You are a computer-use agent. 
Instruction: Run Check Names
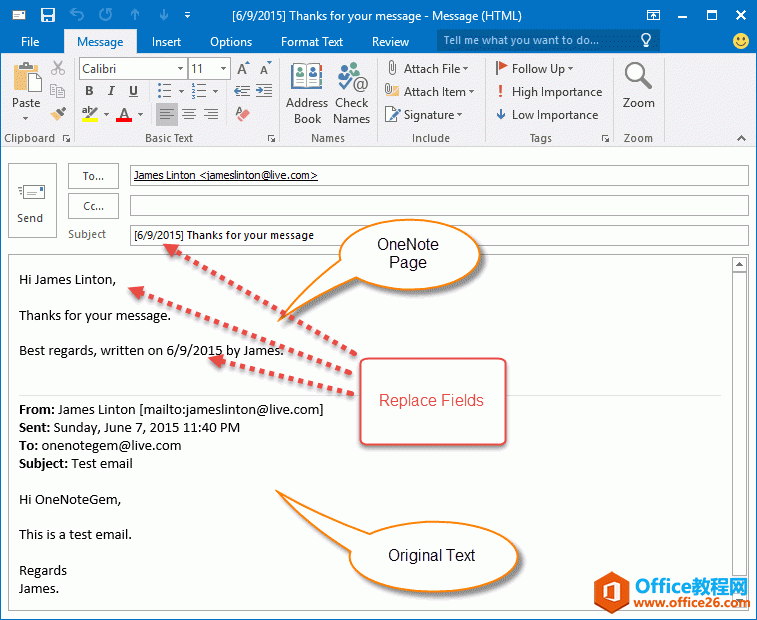pos(351,92)
